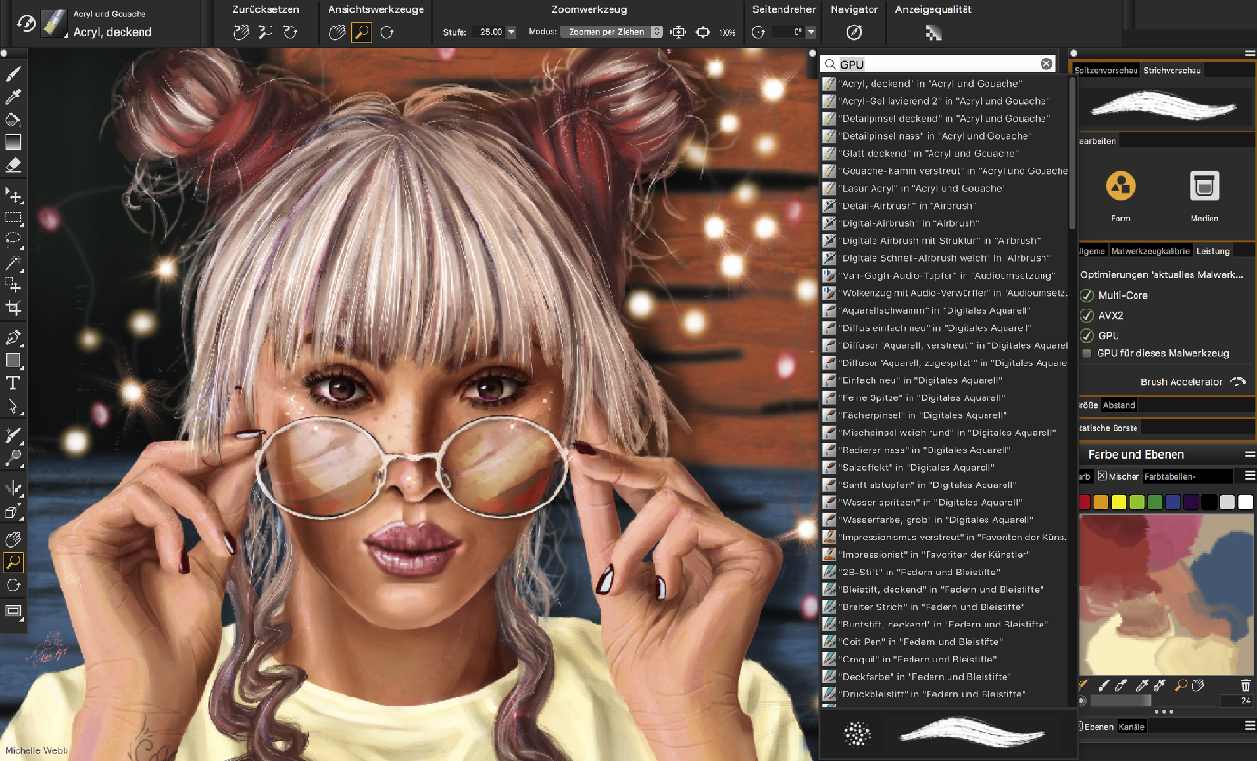The height and width of the screenshot is (761, 1257).
Task: Open the Stufe zoom level dropdown
Action: tap(511, 32)
